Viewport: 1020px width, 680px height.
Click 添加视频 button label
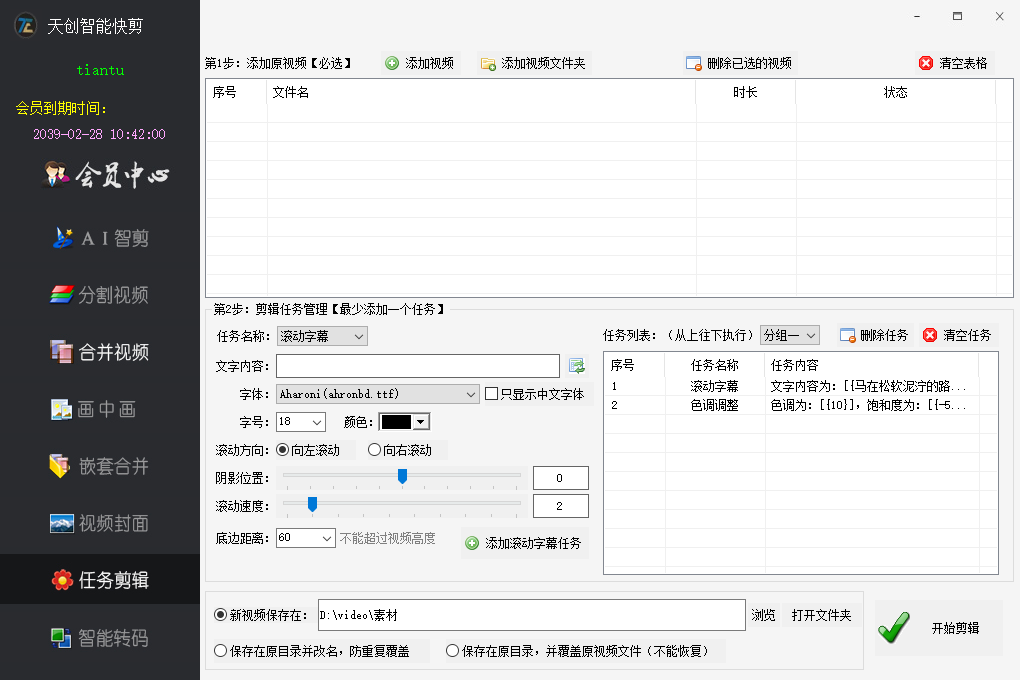[x=429, y=63]
